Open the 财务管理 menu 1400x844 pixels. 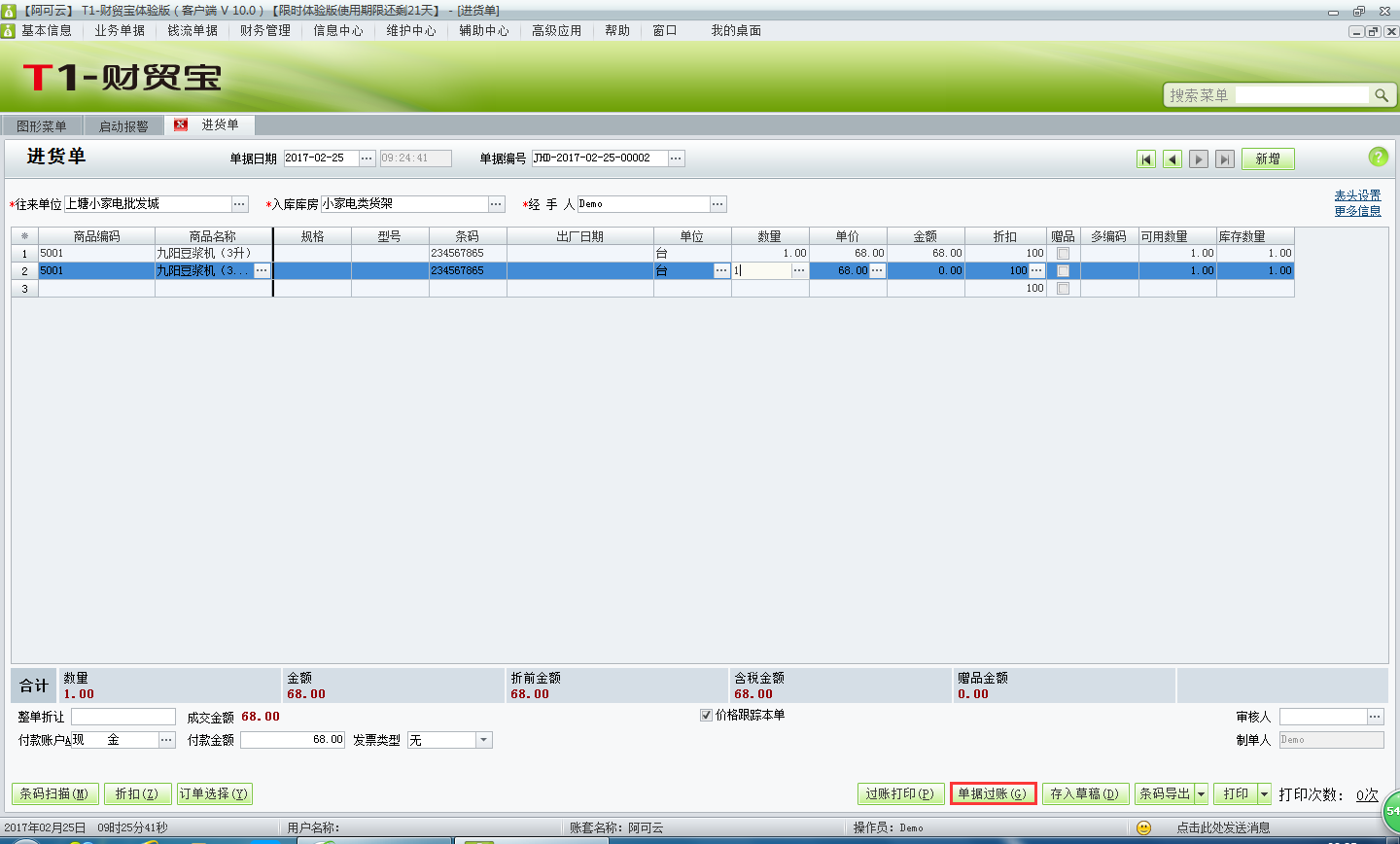[263, 30]
